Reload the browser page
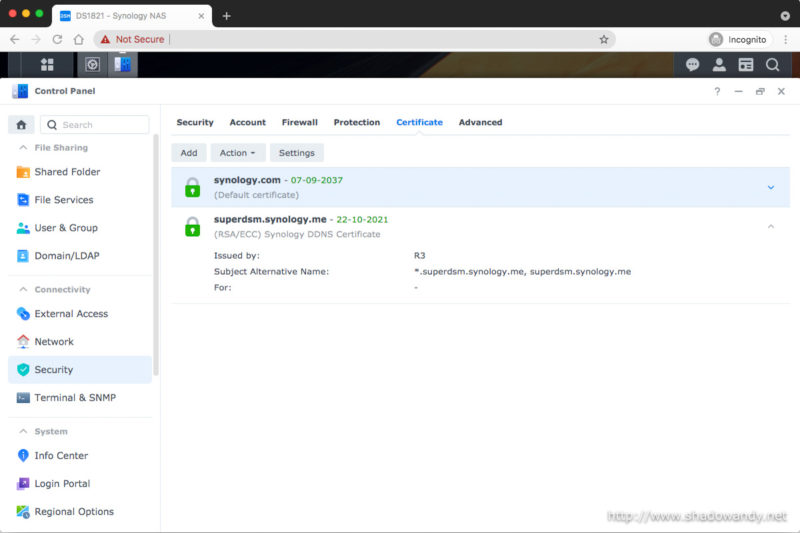Viewport: 800px width, 533px height. tap(57, 39)
